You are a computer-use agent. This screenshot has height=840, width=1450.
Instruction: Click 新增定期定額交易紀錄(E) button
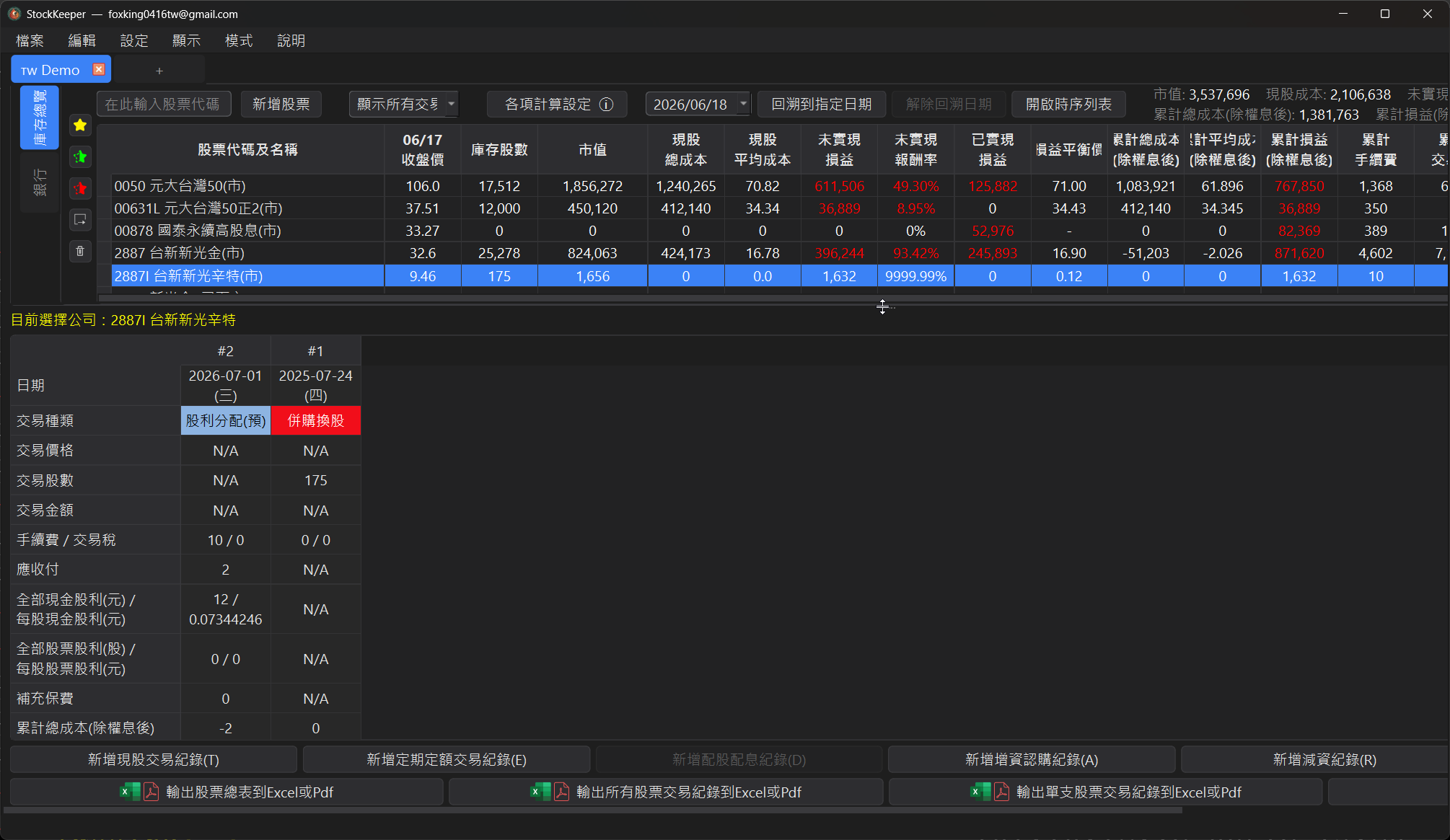(x=447, y=759)
